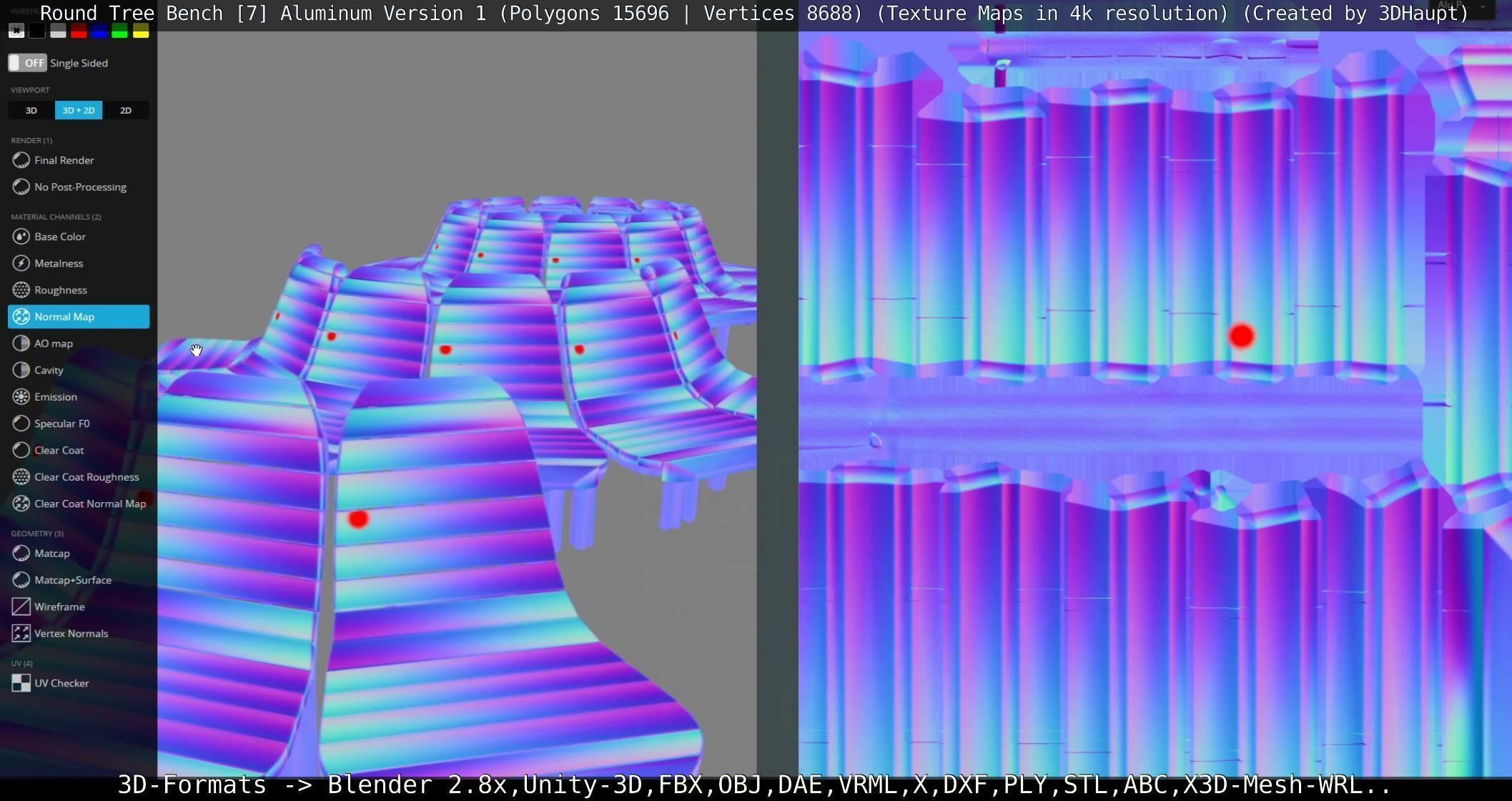Display the AO map channel
Viewport: 1512px width, 801px height.
(53, 343)
